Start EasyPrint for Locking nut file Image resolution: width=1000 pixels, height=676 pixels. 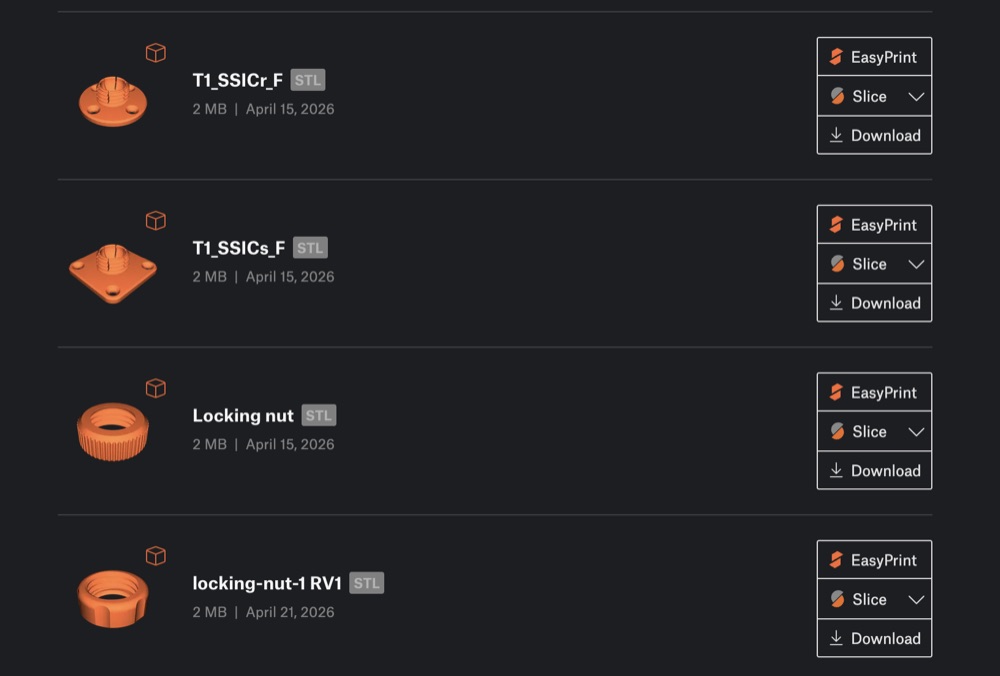click(874, 392)
